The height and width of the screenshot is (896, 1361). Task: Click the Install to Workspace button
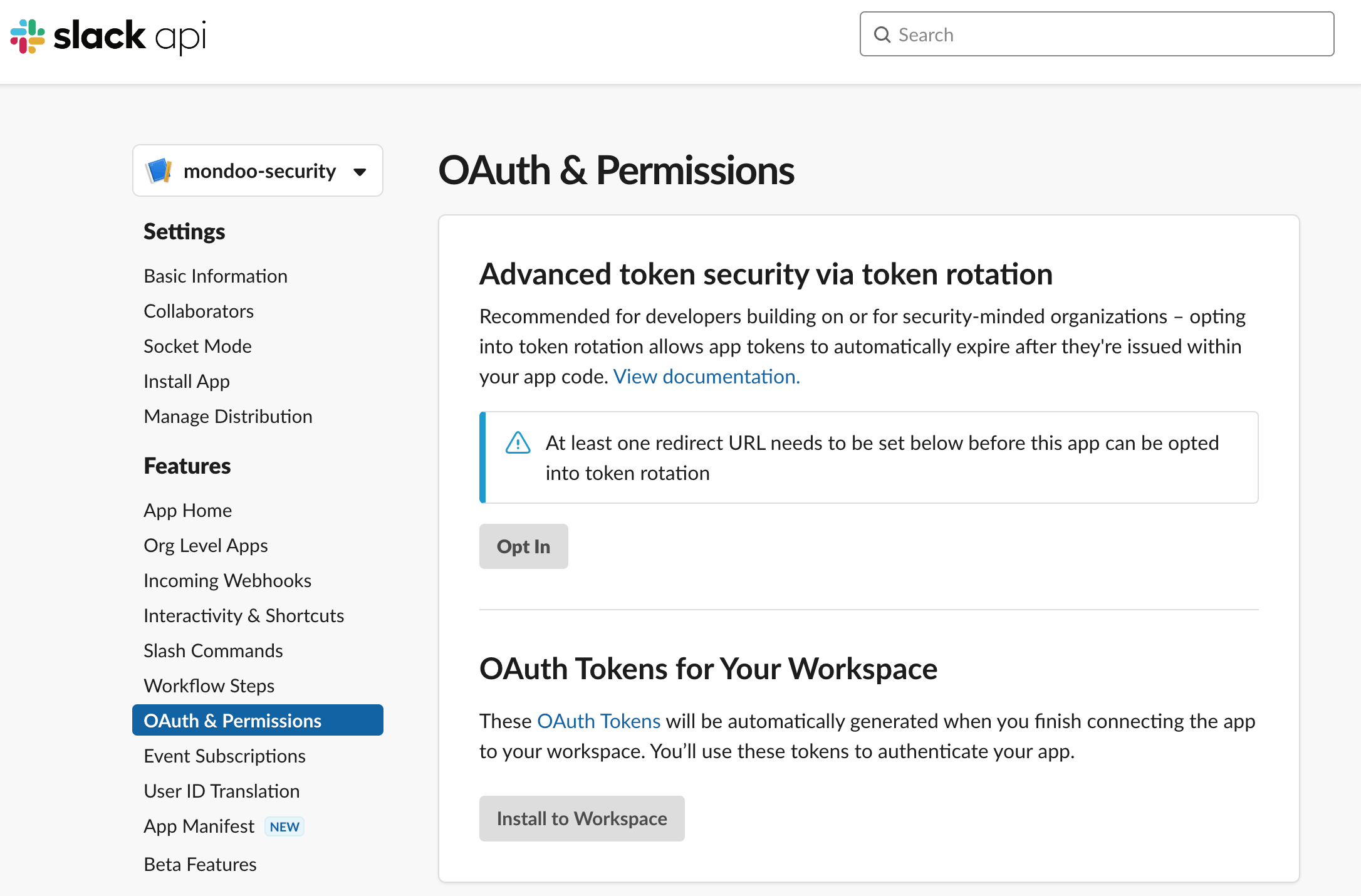[x=581, y=818]
